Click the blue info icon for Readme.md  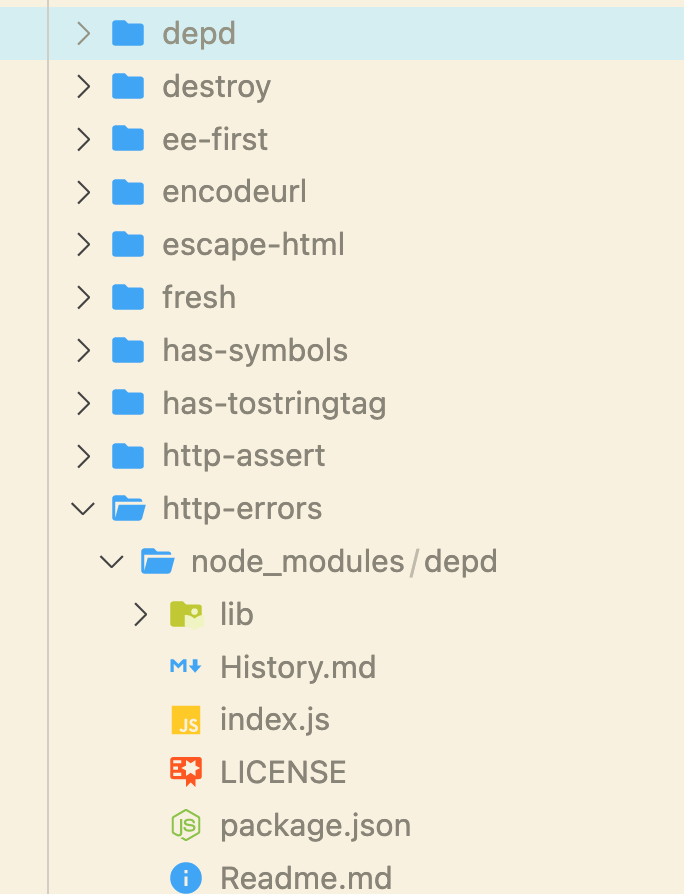[x=186, y=877]
